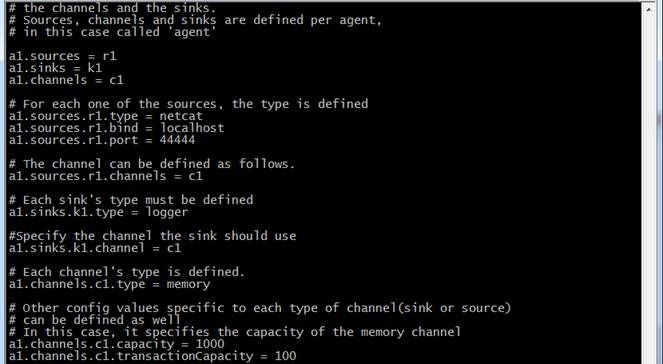The image size is (663, 364).
Task: Place cursor on 'a1.sinks = k1' line
Action: [x=55, y=68]
